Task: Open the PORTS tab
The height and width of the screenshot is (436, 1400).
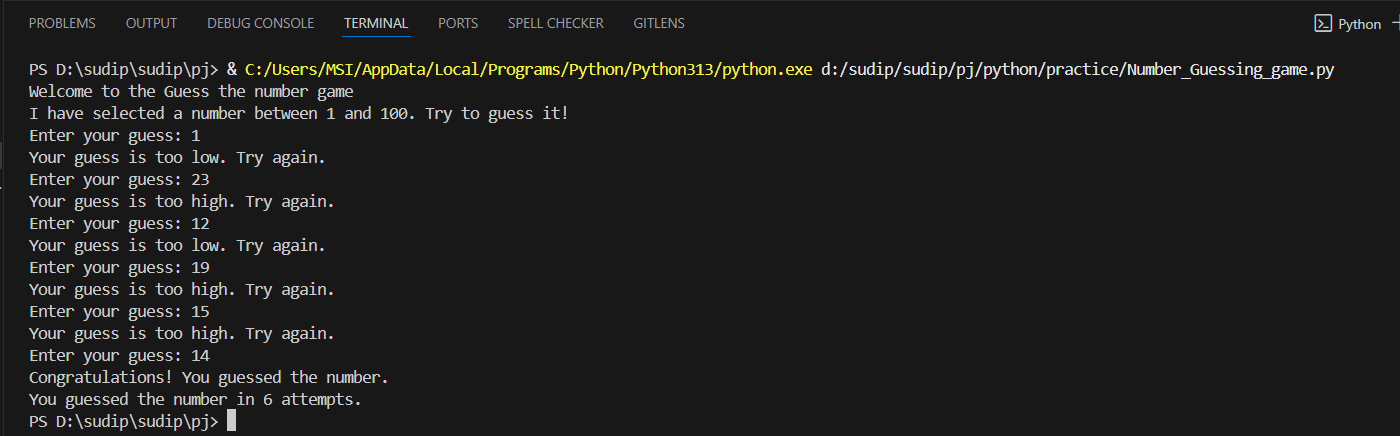Action: click(x=458, y=23)
